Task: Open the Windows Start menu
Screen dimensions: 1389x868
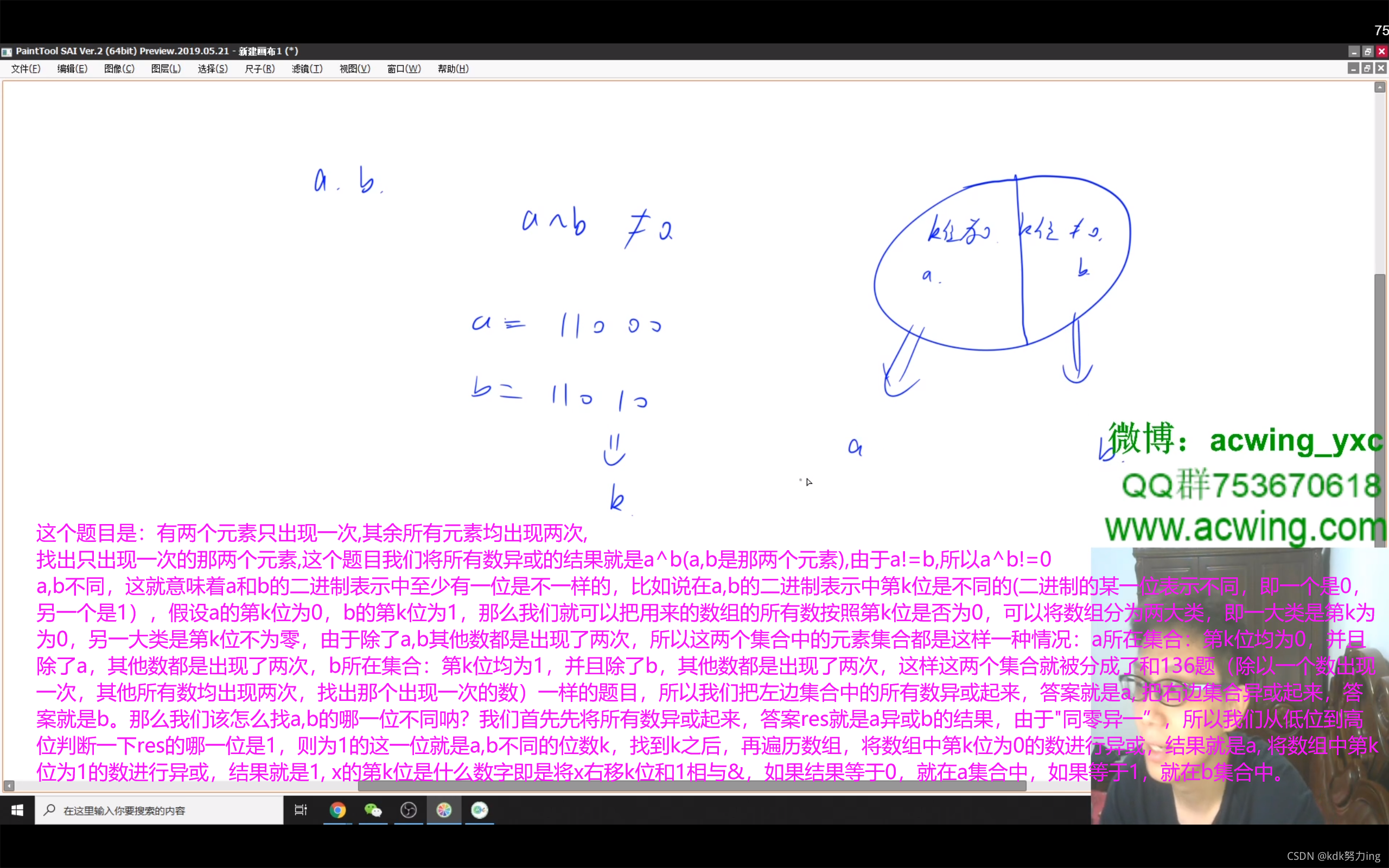Action: pos(17,810)
